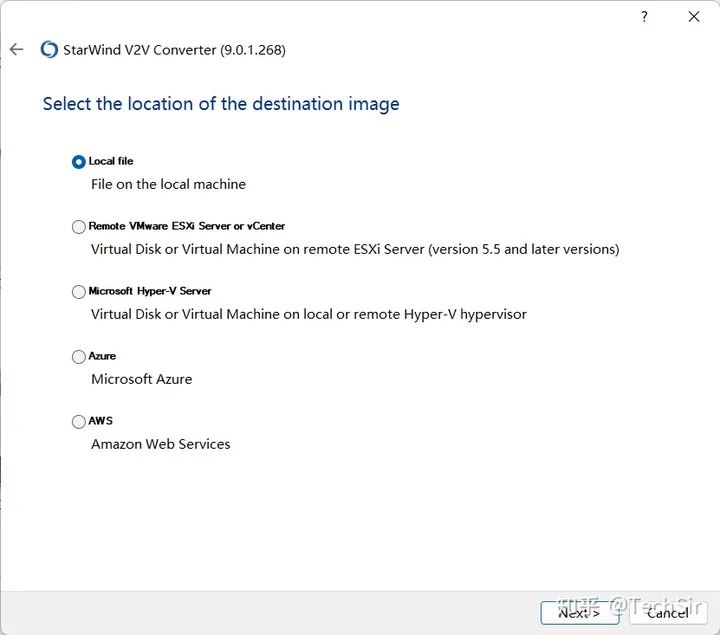Pick the Azure destination radio button

79,357
